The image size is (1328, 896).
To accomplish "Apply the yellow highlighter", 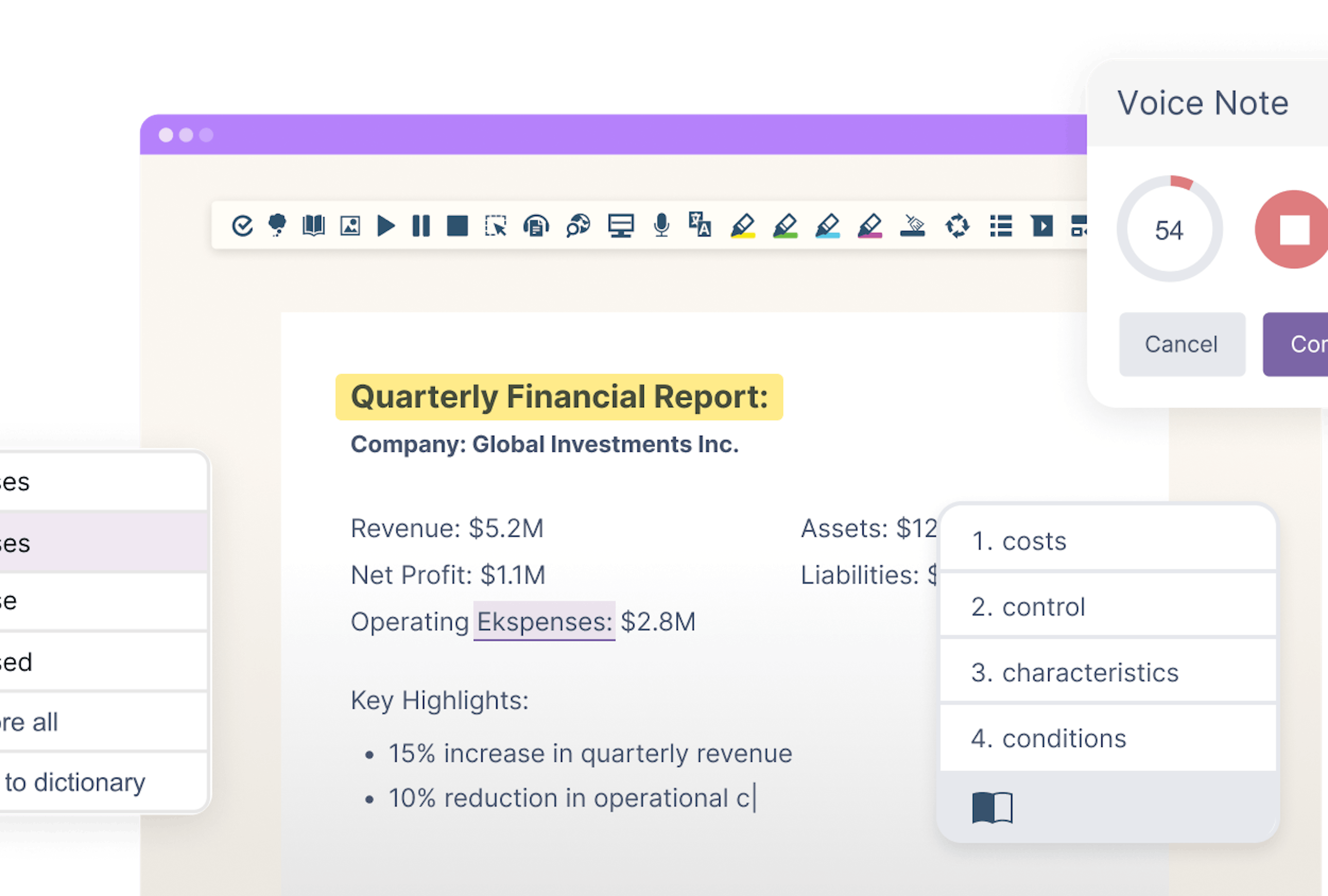I will [x=743, y=226].
